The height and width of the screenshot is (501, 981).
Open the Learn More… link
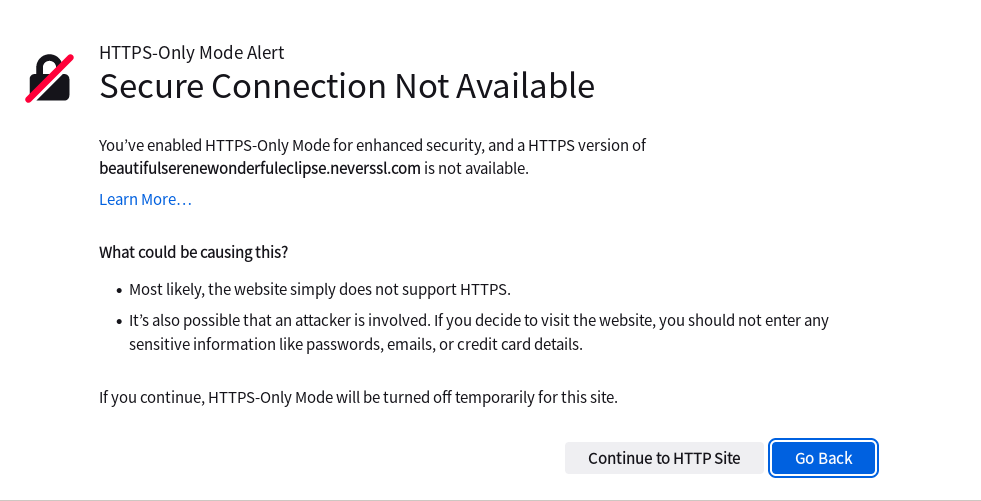(145, 200)
